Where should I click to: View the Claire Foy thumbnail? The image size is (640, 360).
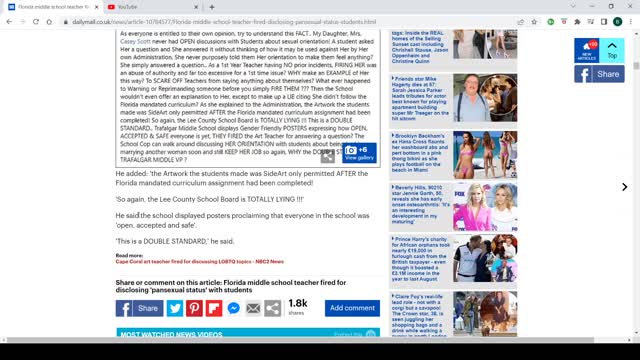coord(485,313)
